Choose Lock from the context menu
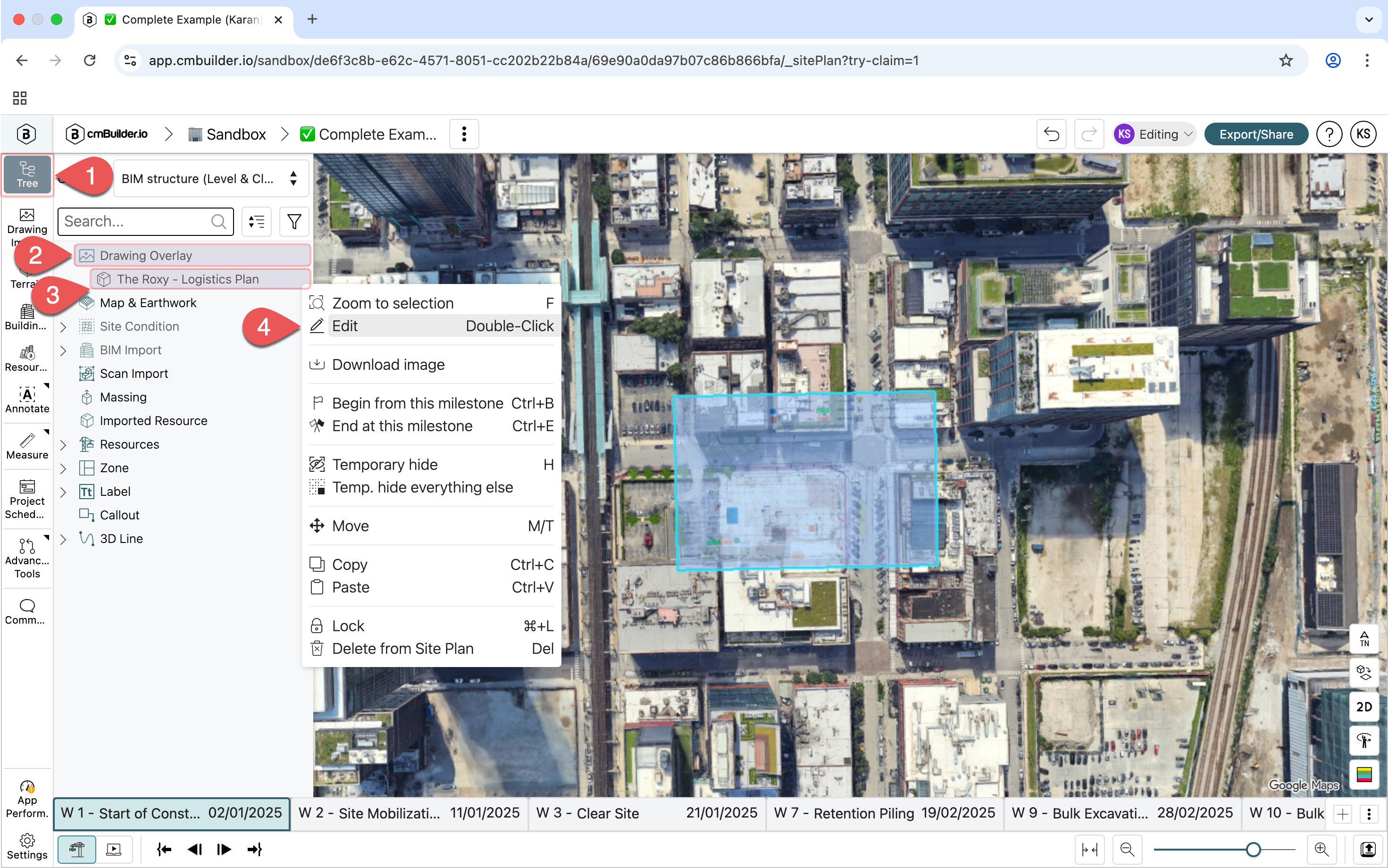Screen dimensions: 1388x868 [431, 625]
